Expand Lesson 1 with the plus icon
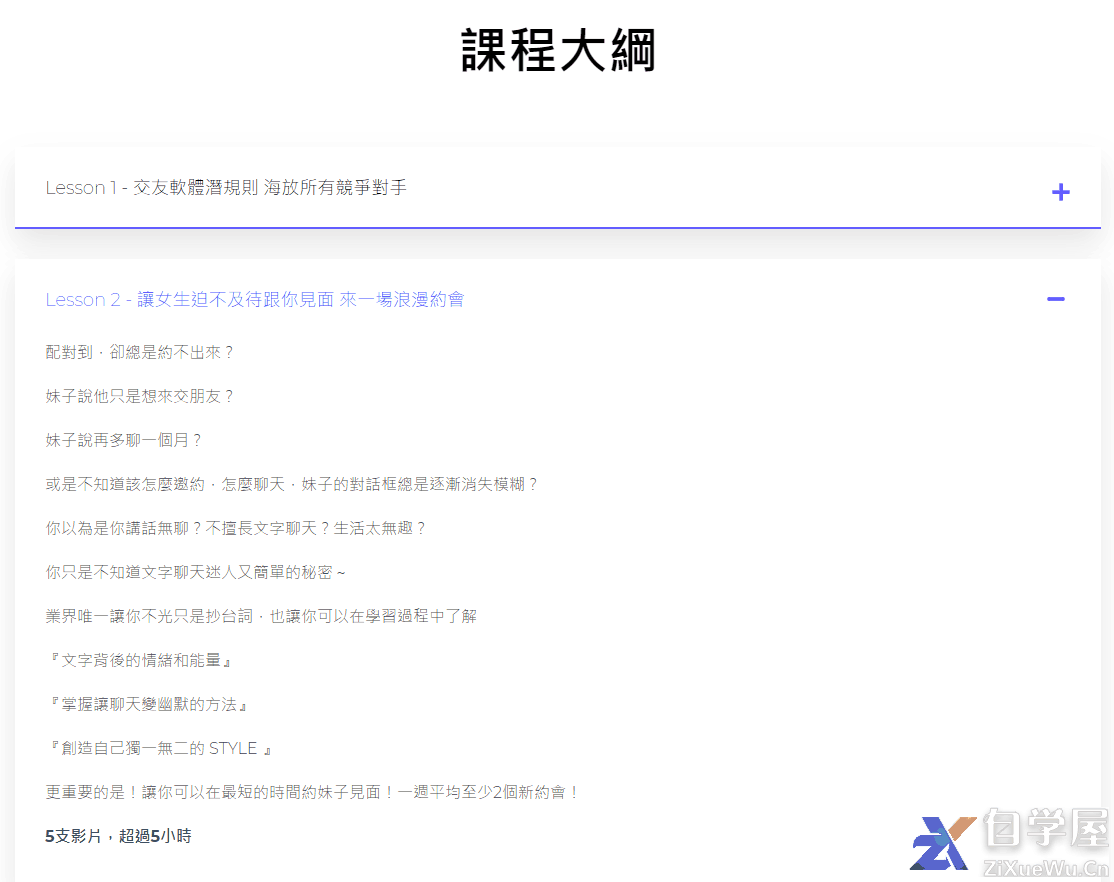This screenshot has width=1114, height=882. pos(1060,192)
